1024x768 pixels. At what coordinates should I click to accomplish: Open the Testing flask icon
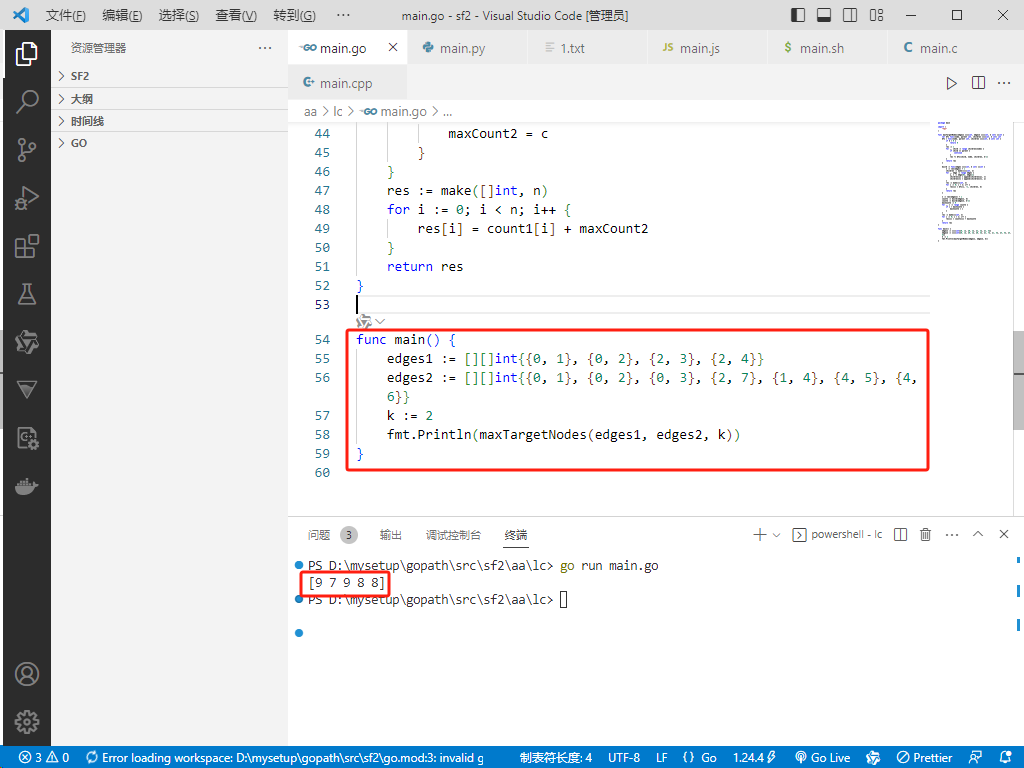pos(27,294)
